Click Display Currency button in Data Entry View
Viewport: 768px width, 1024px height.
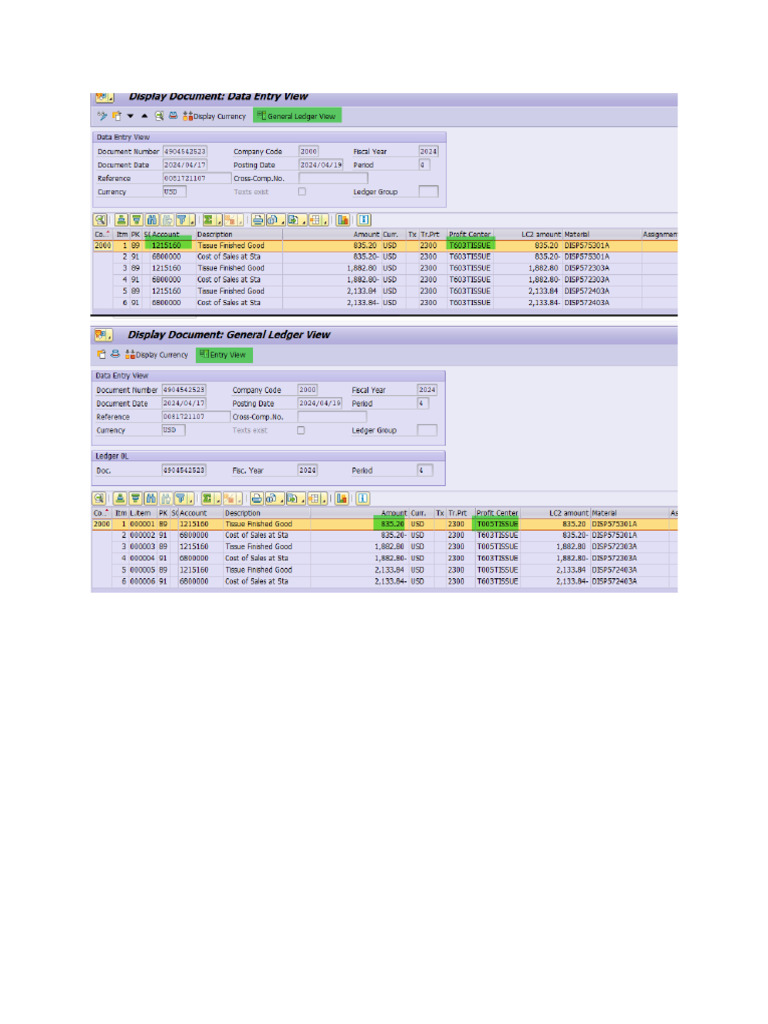pos(214,116)
